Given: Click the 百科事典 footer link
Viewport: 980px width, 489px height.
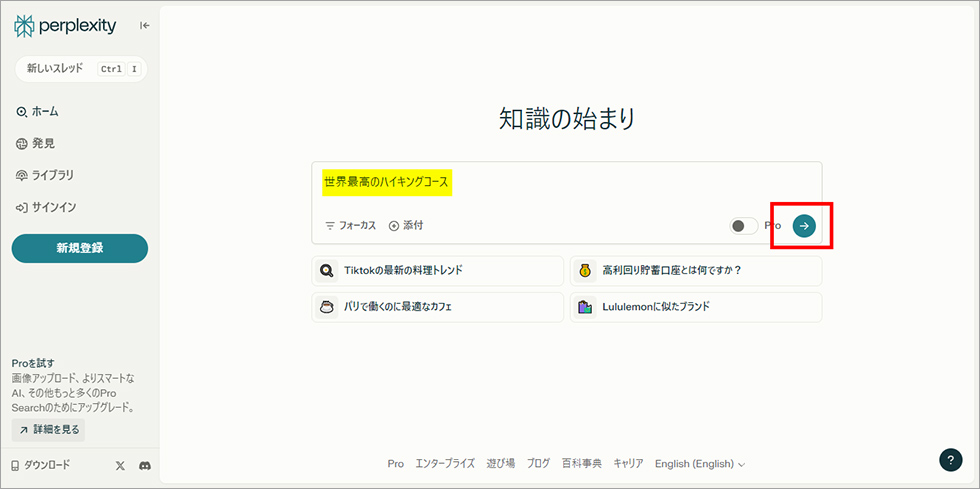Looking at the screenshot, I should click(x=581, y=464).
